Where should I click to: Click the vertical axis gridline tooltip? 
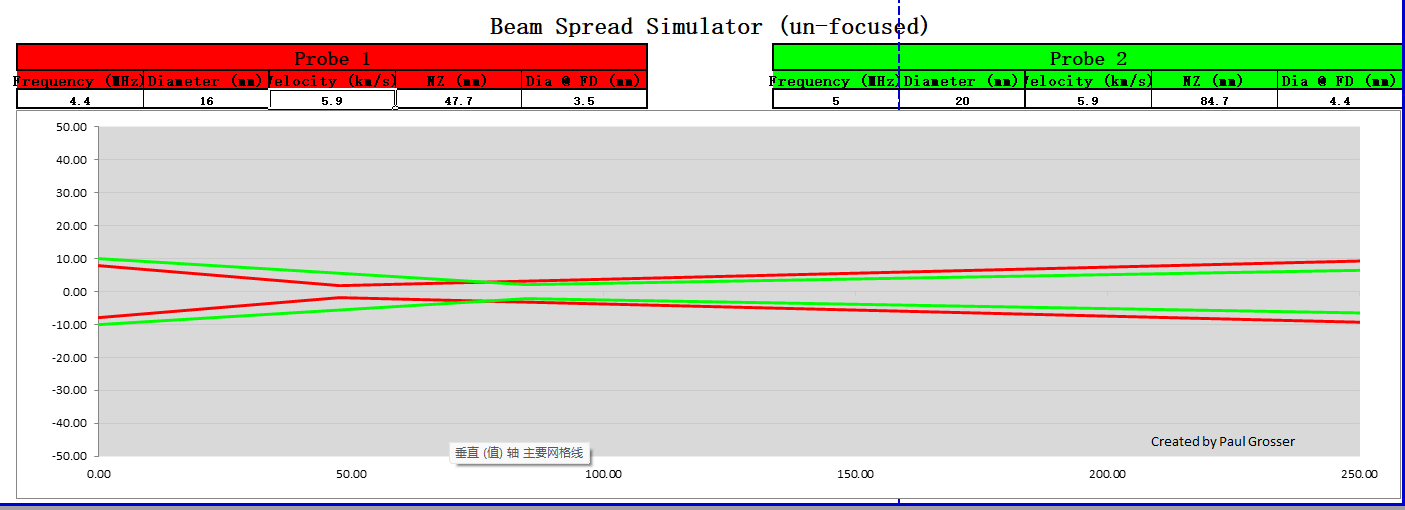[518, 453]
